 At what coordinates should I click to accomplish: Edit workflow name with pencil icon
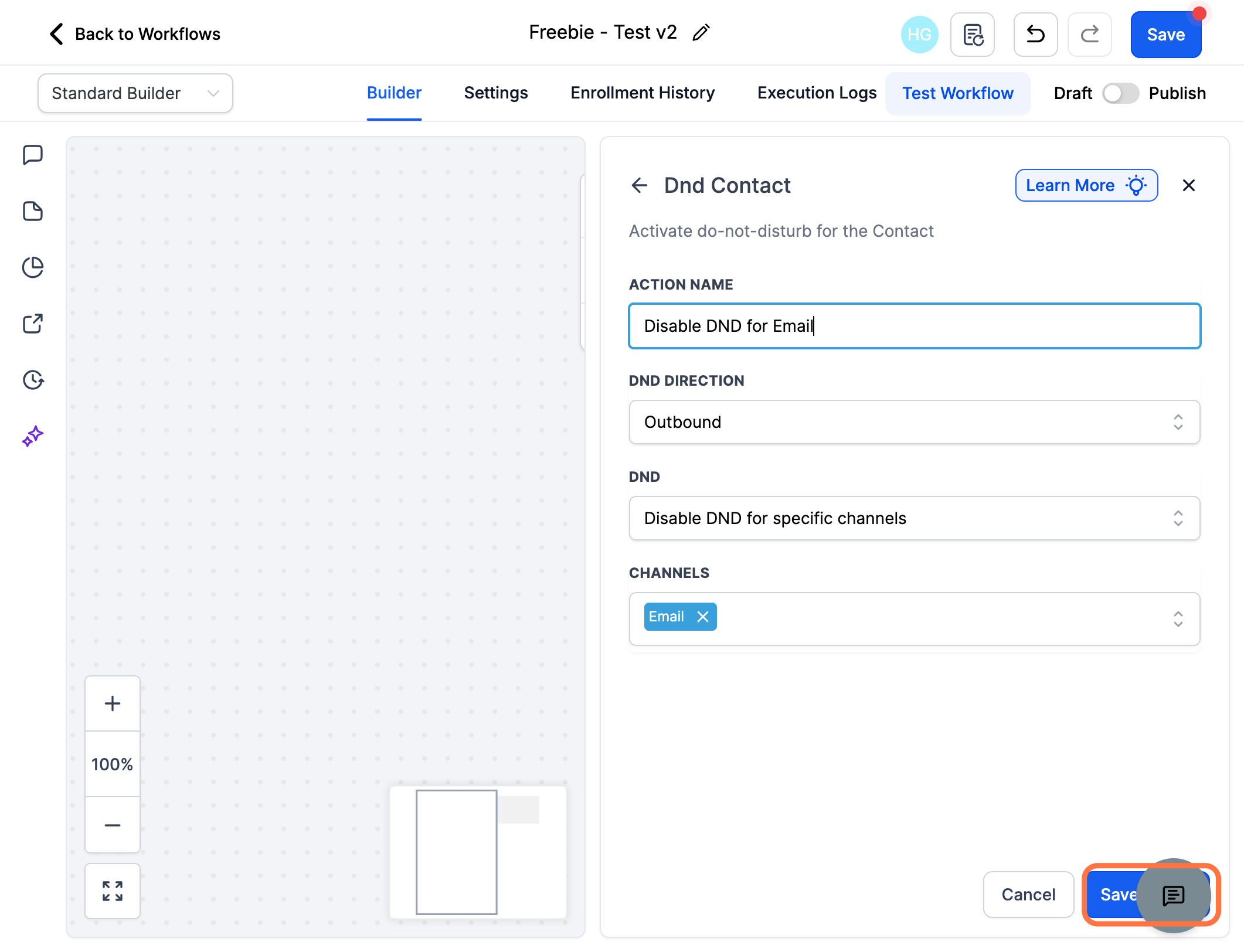pyautogui.click(x=701, y=32)
